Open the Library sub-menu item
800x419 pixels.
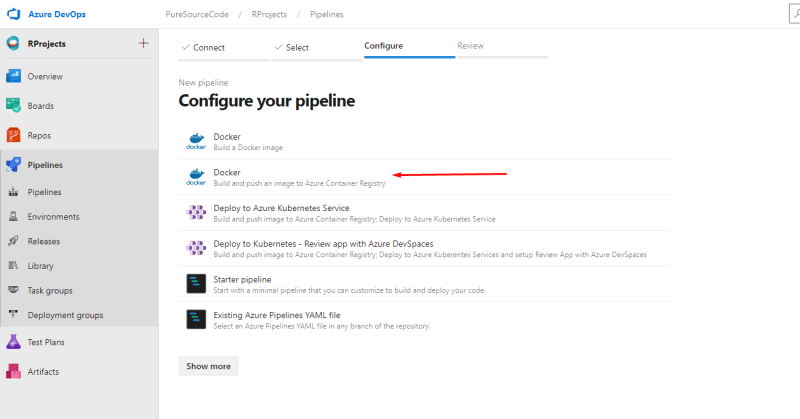tap(79, 265)
